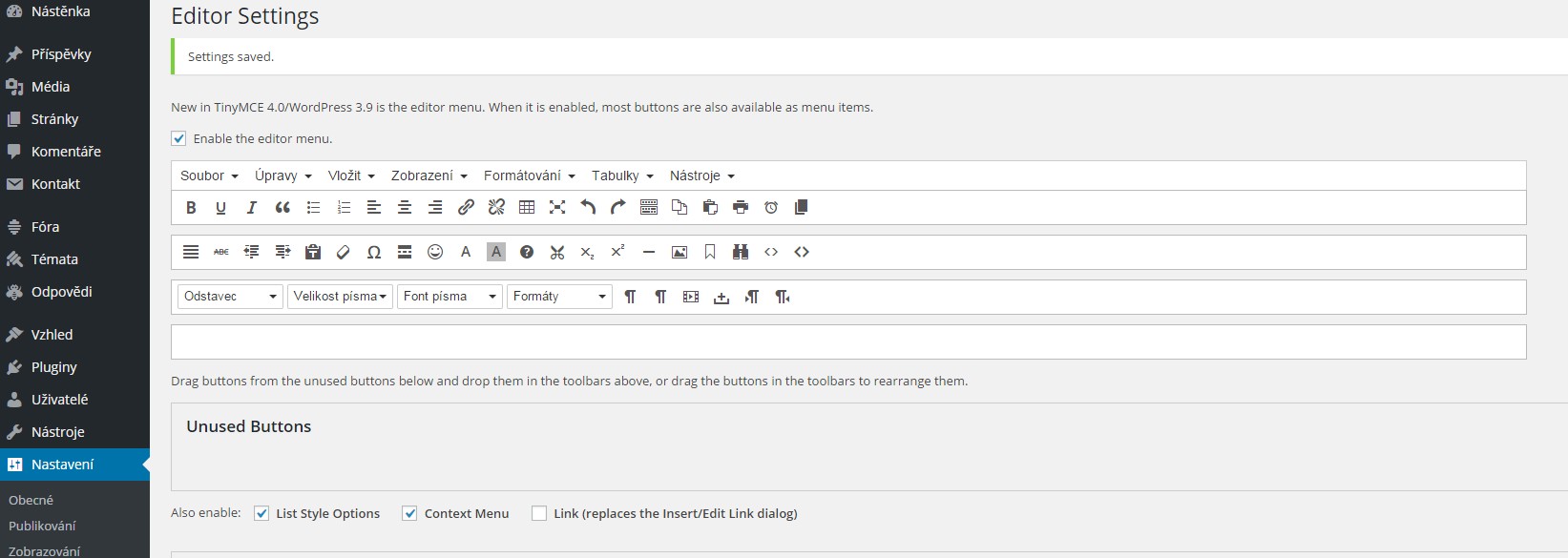Open the Soubor editor menu
The image size is (1568, 558).
pyautogui.click(x=209, y=176)
